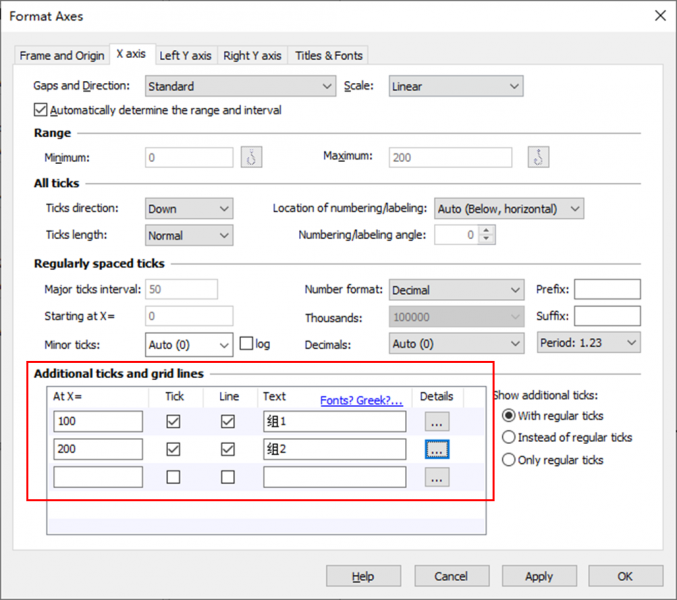Click the Prefix text field
This screenshot has width=677, height=600.
point(606,290)
